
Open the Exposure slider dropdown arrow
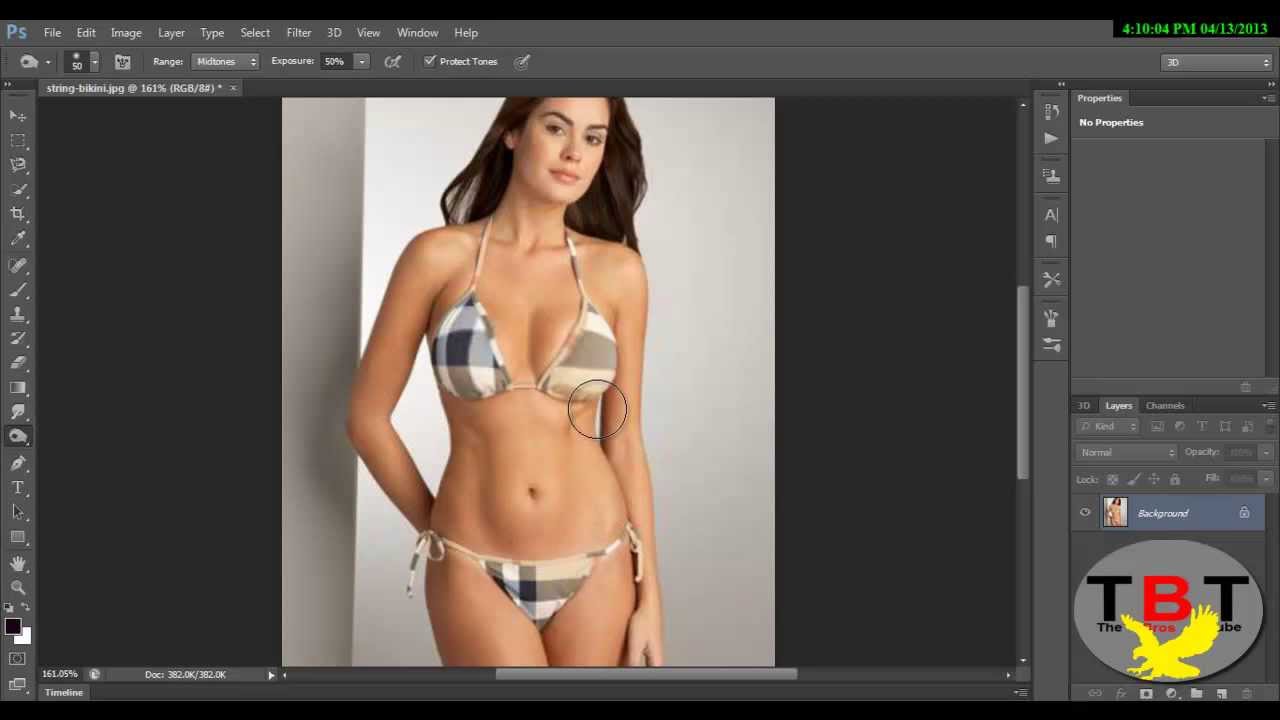click(361, 62)
